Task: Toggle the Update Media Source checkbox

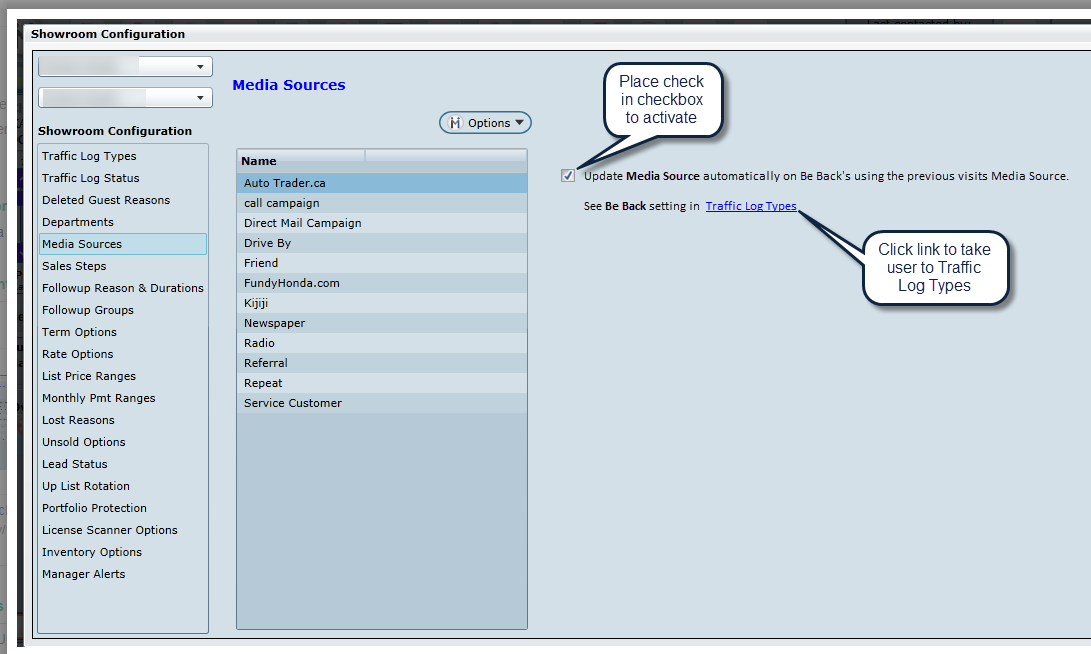Action: [568, 176]
